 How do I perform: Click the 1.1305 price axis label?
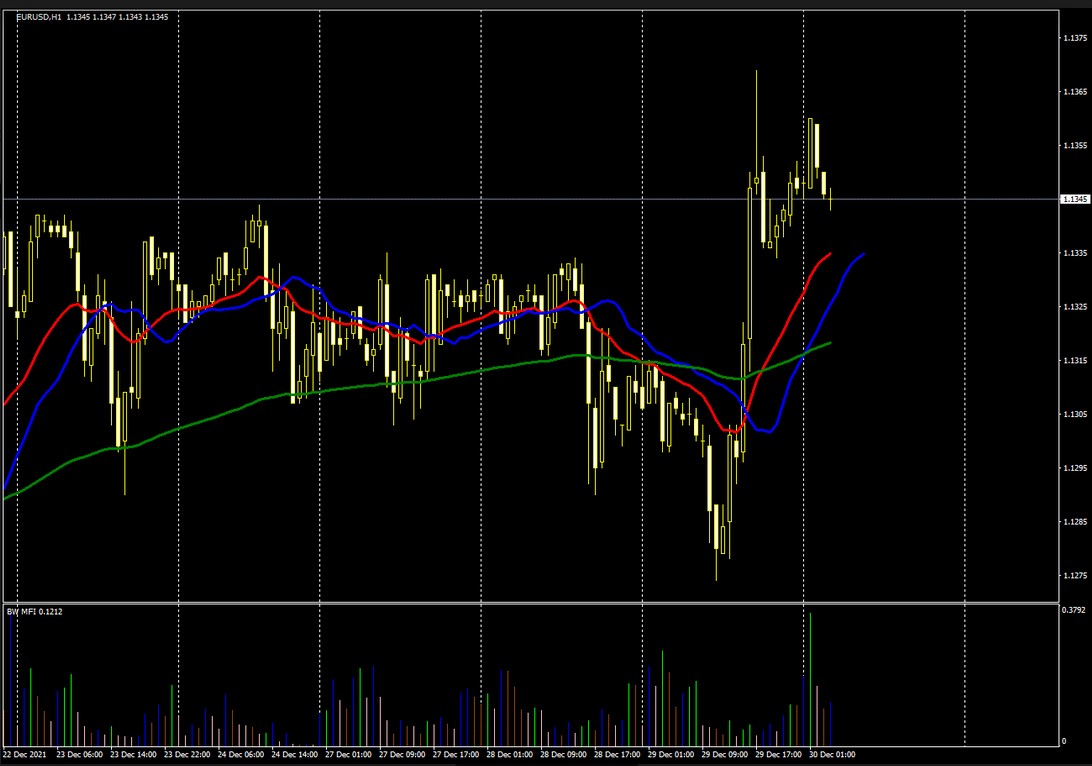1075,414
